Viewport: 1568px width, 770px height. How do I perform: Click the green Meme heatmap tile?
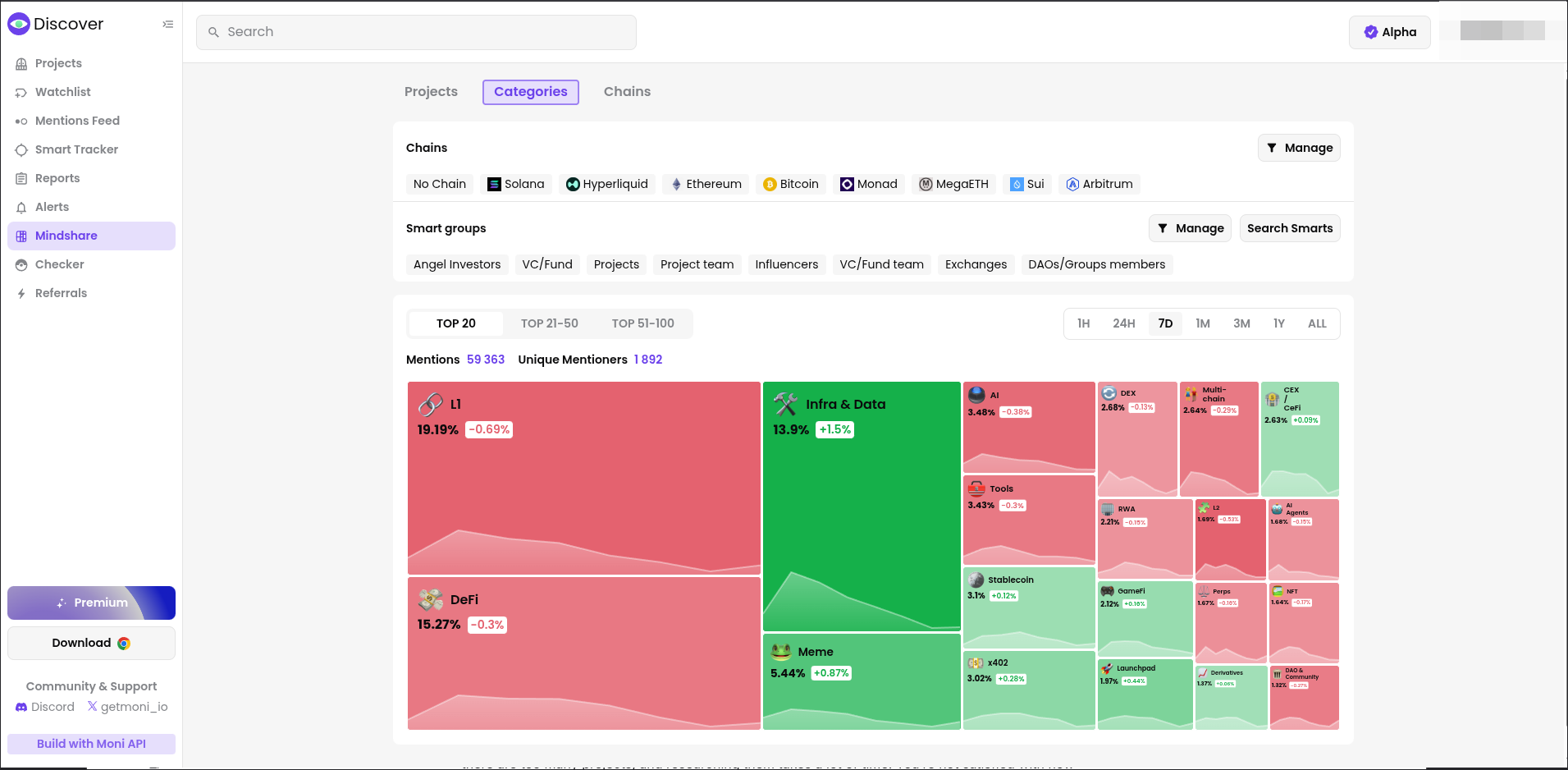coord(861,690)
